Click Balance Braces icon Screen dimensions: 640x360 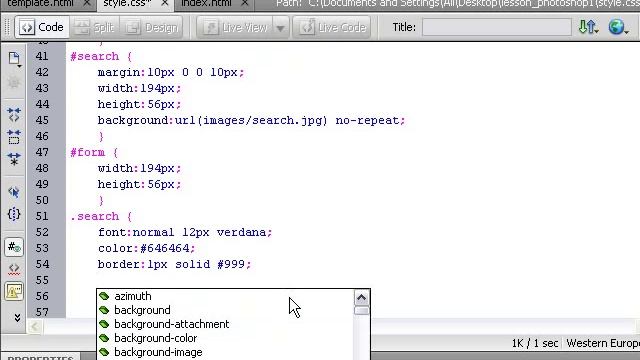14,214
